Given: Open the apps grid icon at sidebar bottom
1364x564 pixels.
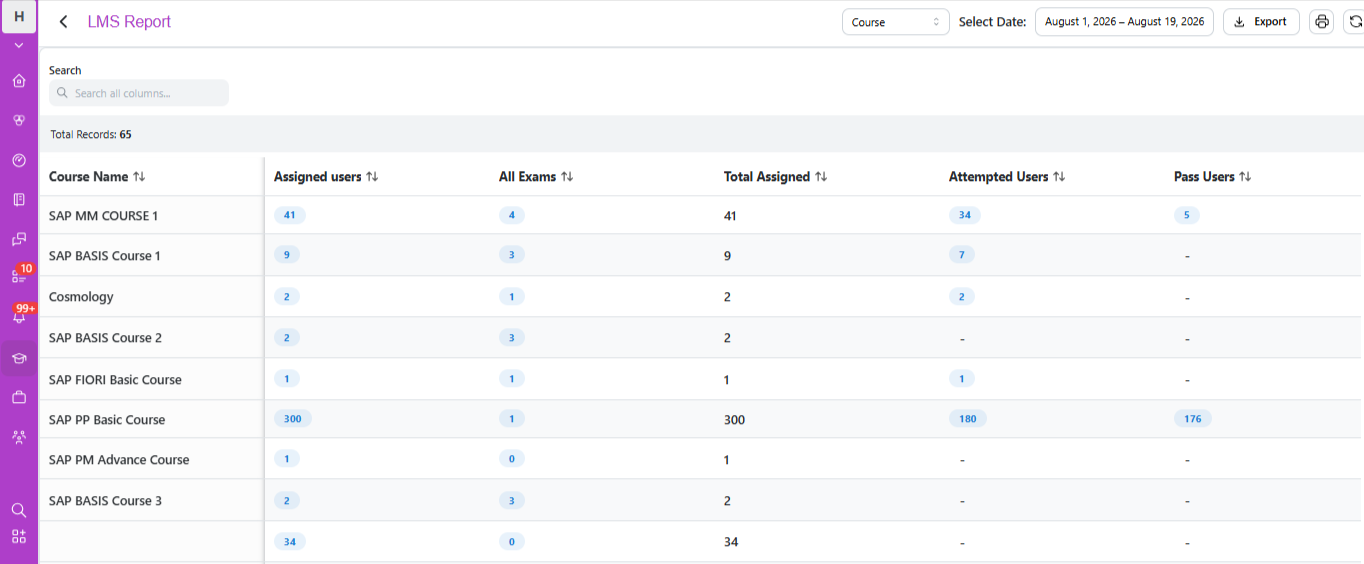Looking at the screenshot, I should pyautogui.click(x=19, y=536).
